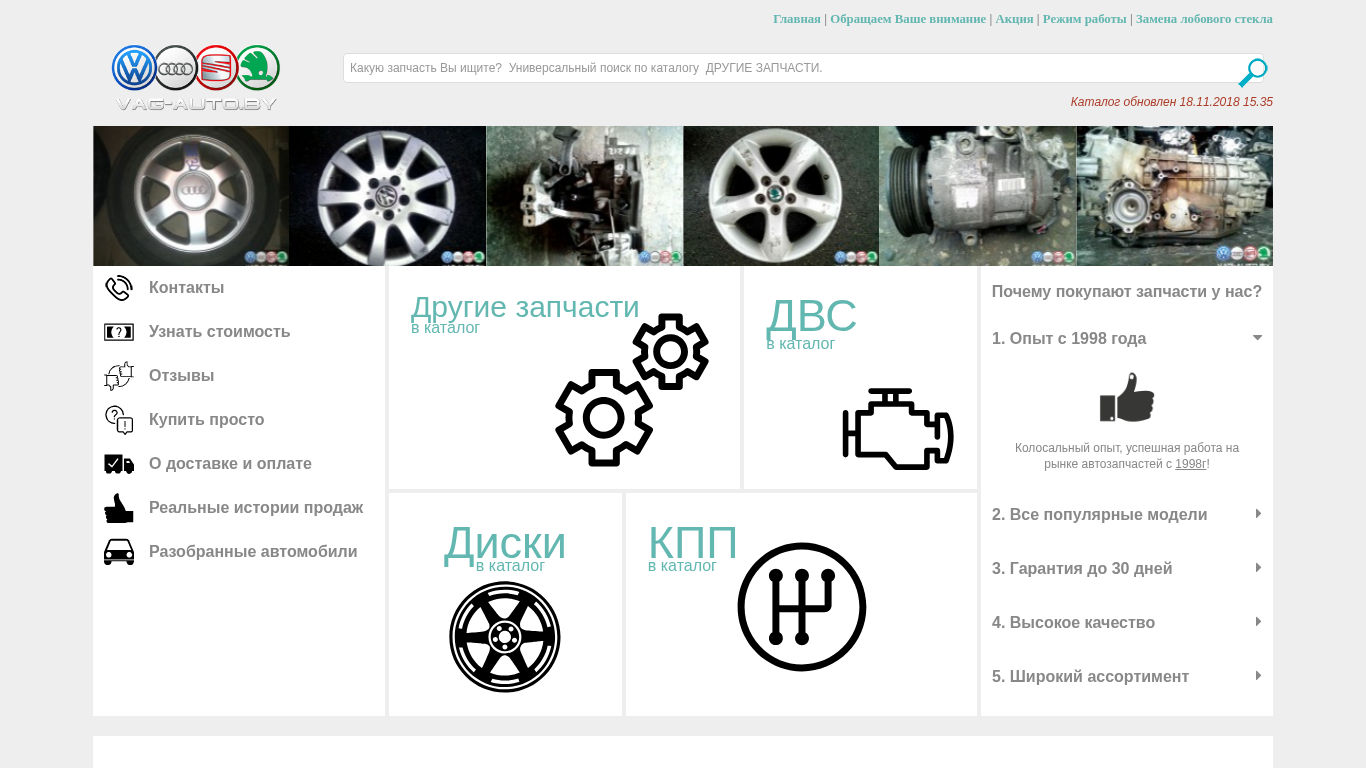Click the compressor banner photo
Image resolution: width=1366 pixels, height=768 pixels.
point(978,196)
